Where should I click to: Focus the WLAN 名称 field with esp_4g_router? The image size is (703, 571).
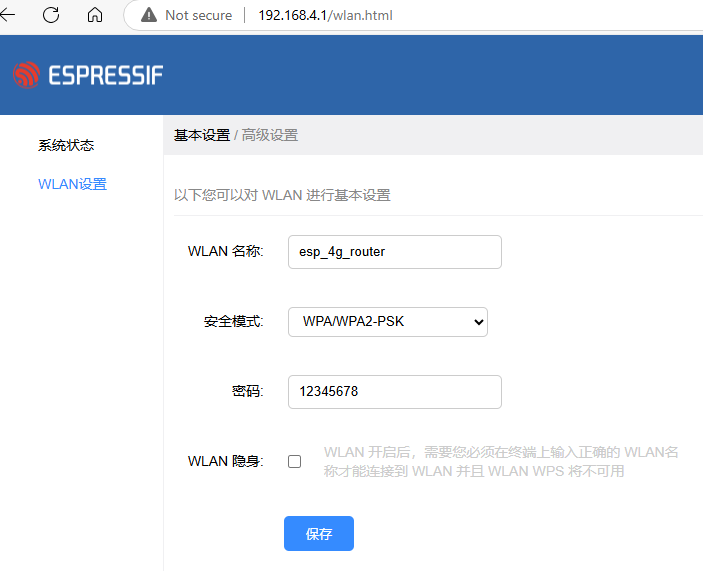coord(394,252)
